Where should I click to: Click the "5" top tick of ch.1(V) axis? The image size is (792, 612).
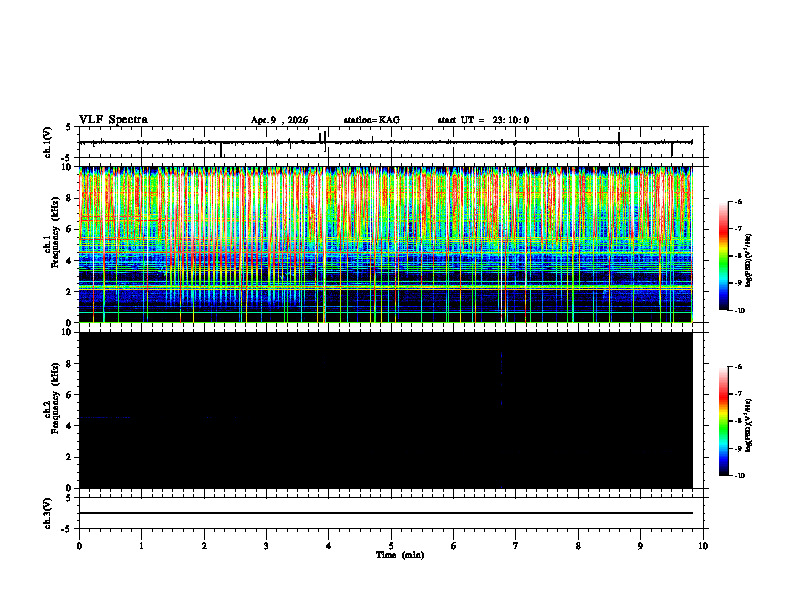70,128
